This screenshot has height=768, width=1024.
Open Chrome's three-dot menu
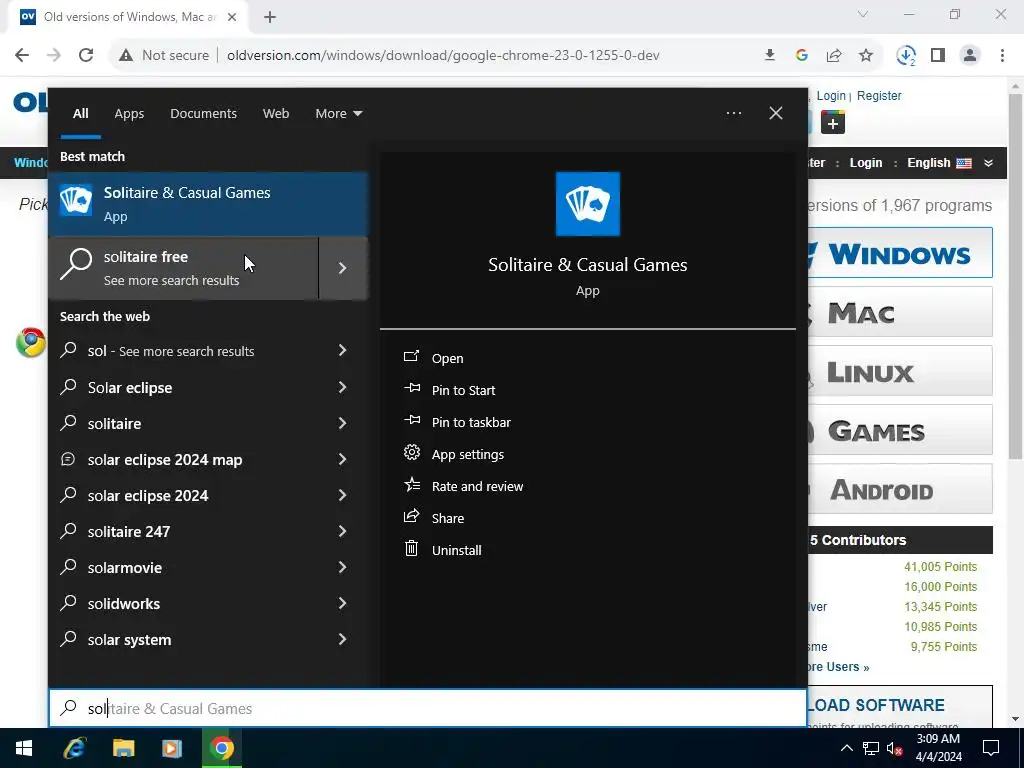(1002, 56)
